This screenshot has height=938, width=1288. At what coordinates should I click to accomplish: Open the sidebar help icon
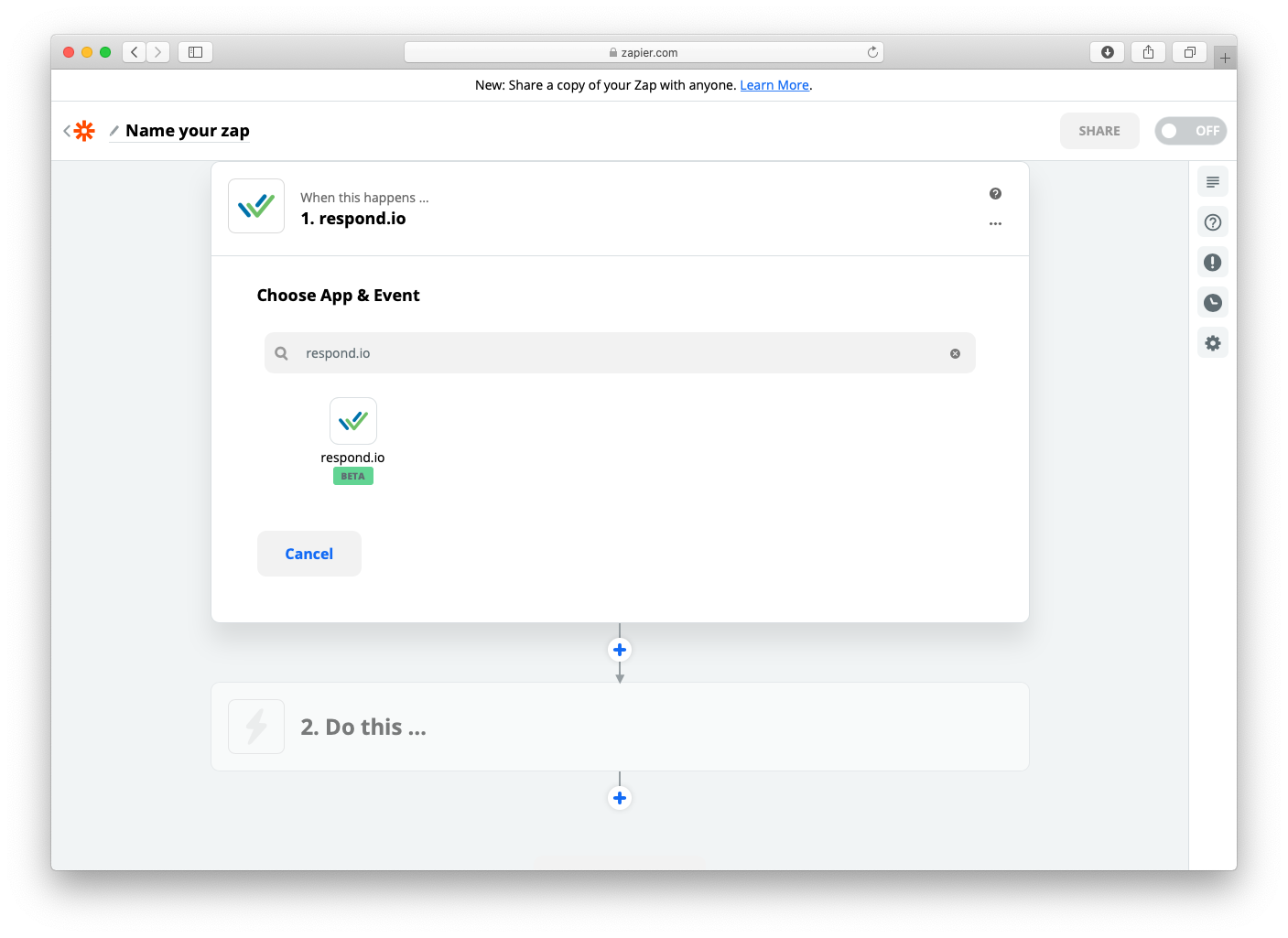[1213, 222]
